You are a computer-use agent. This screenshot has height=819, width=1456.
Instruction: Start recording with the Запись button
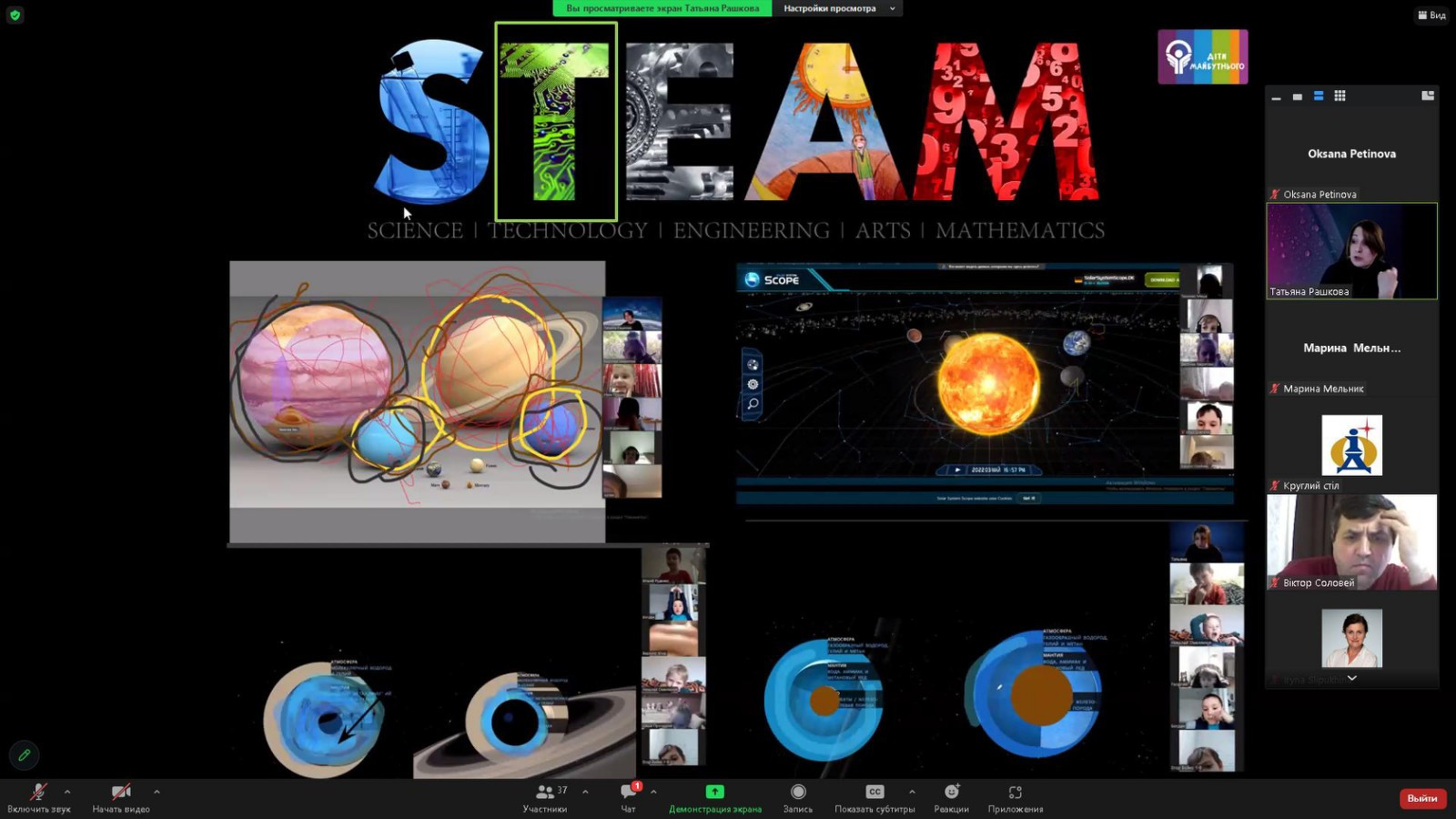(x=798, y=798)
